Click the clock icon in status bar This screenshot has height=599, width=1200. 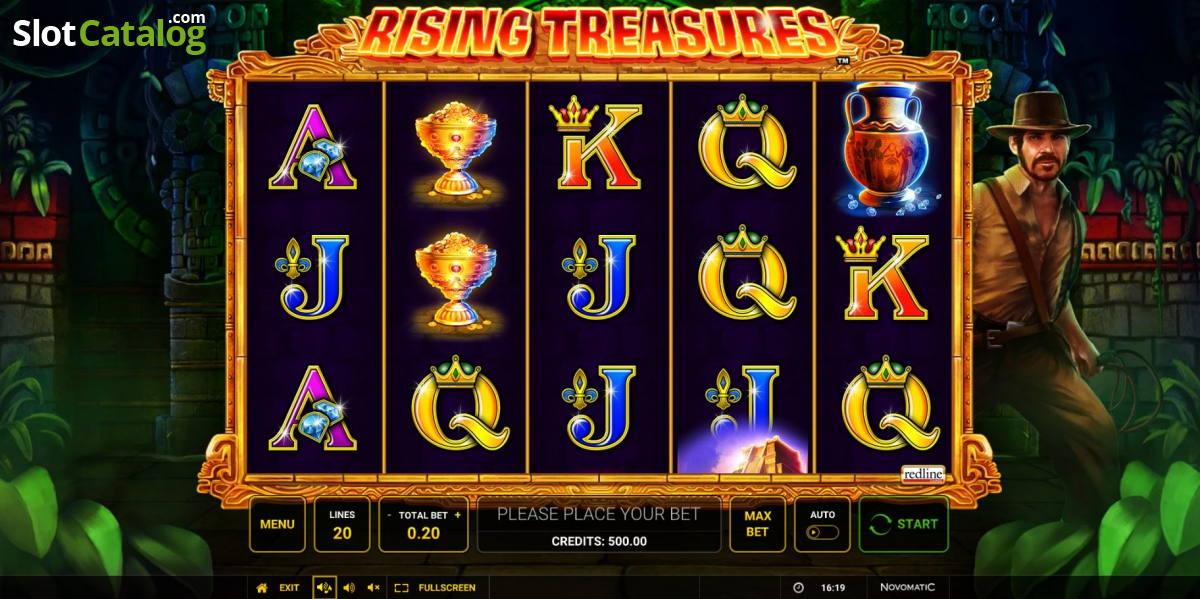tap(798, 588)
